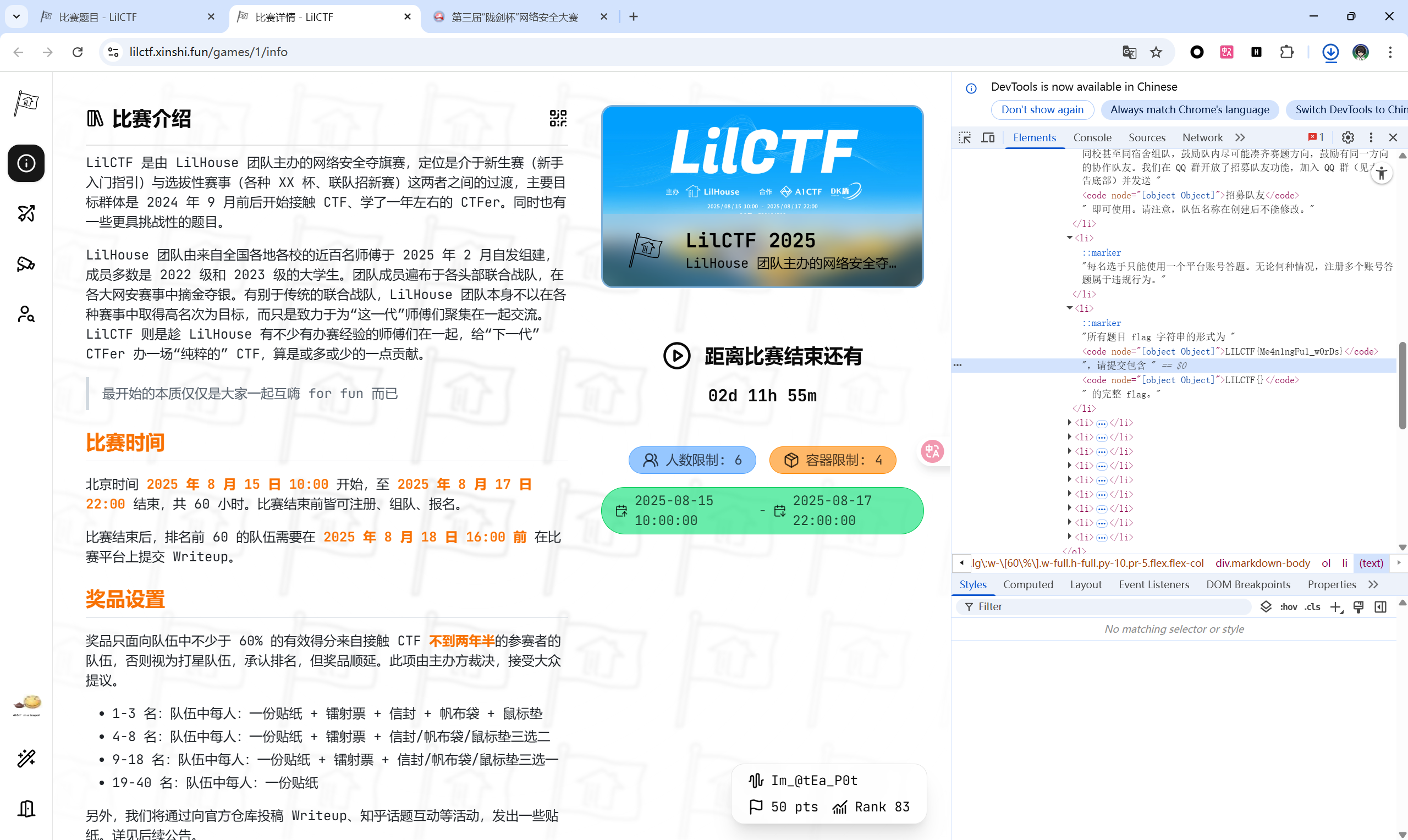The image size is (1408, 840).
Task: Toggle the :hov element state button
Action: point(1289,607)
